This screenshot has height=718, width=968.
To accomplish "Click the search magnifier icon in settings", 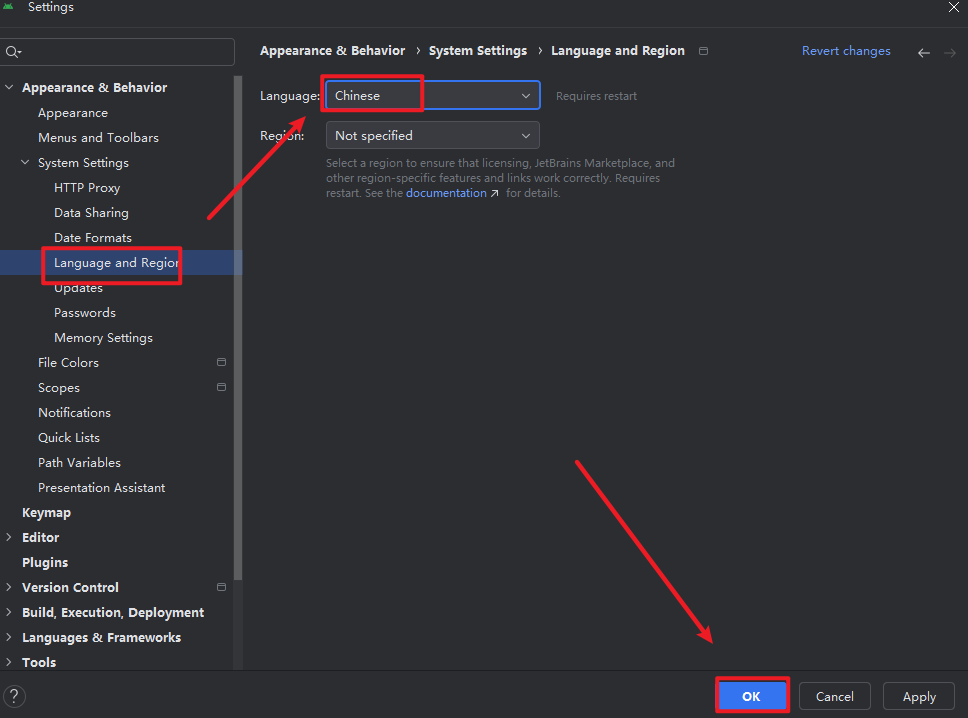I will (12, 52).
